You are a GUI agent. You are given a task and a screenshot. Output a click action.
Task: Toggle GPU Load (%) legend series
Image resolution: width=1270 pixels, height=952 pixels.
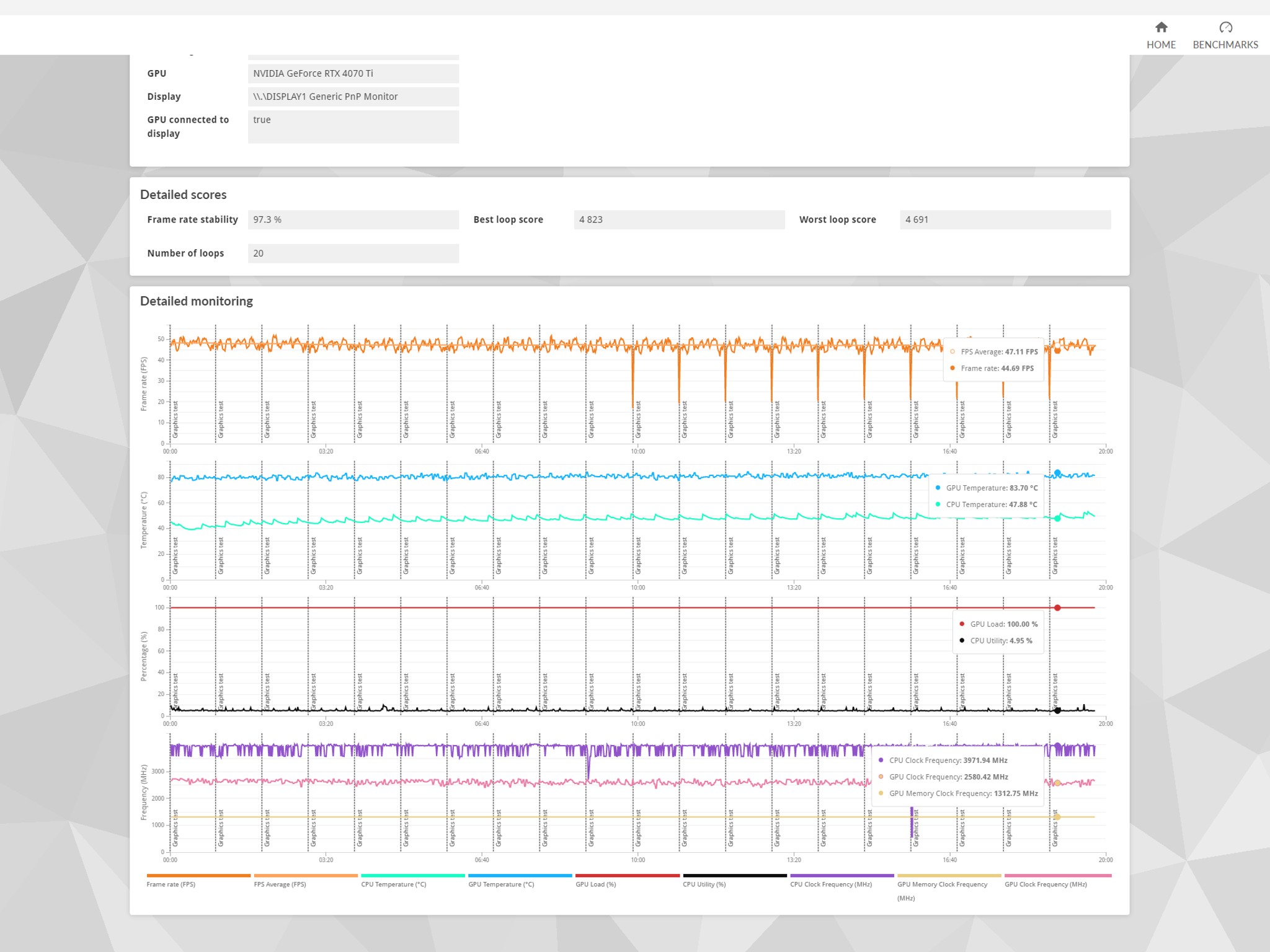click(x=628, y=881)
